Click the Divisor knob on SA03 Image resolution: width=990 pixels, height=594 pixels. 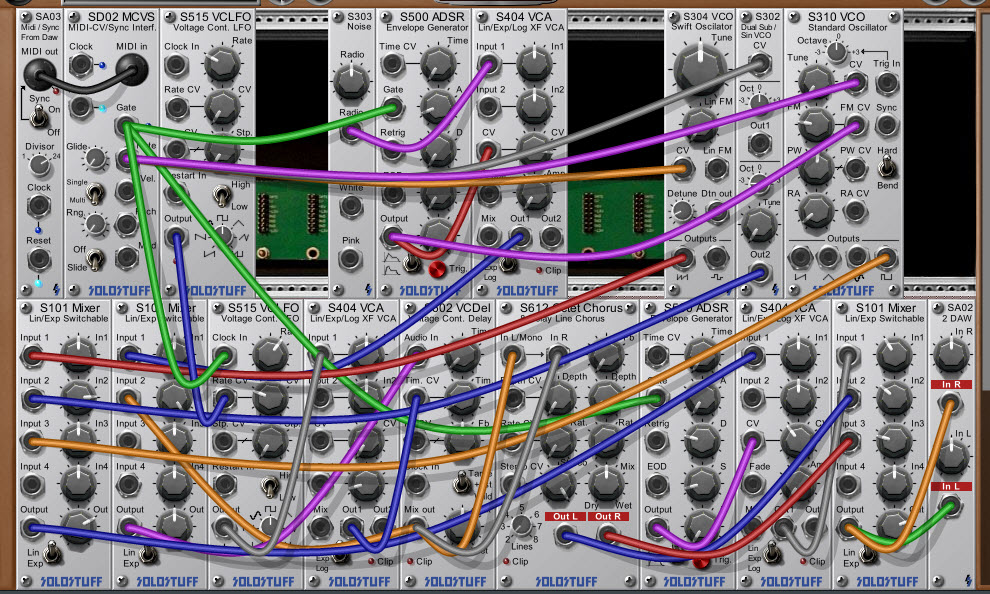tap(40, 165)
